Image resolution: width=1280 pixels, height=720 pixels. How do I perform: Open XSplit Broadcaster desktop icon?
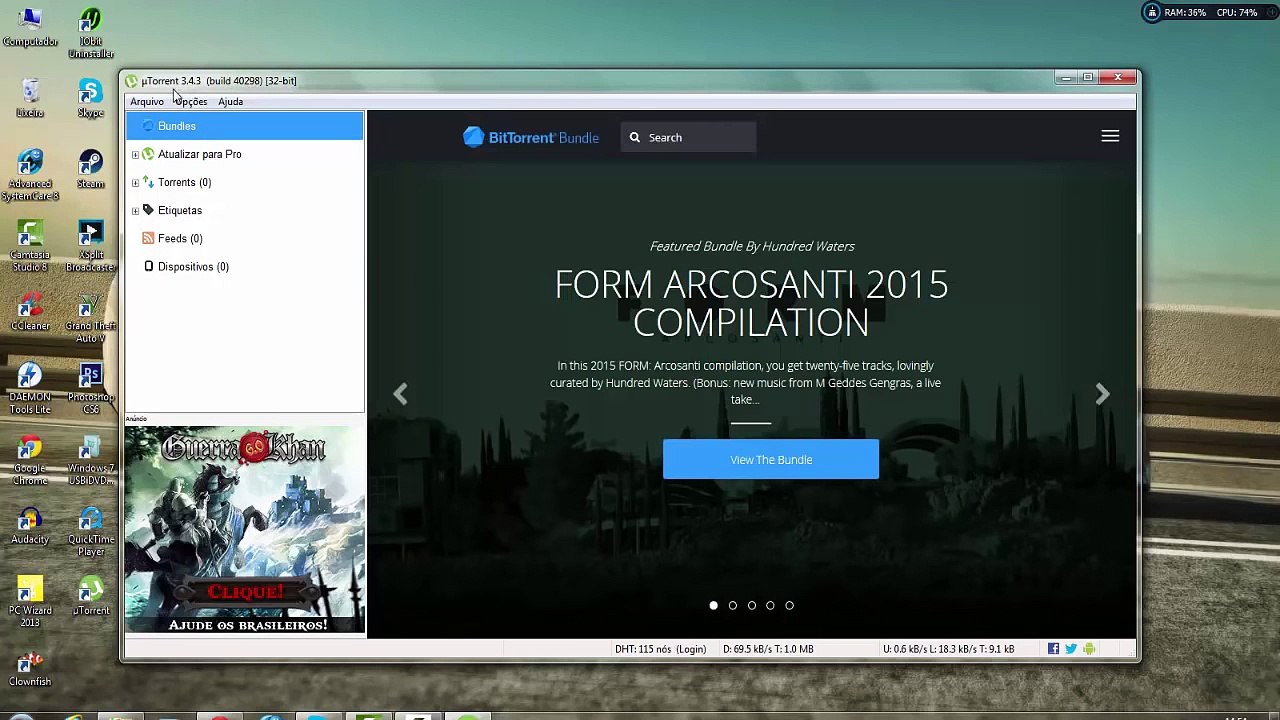(x=90, y=246)
